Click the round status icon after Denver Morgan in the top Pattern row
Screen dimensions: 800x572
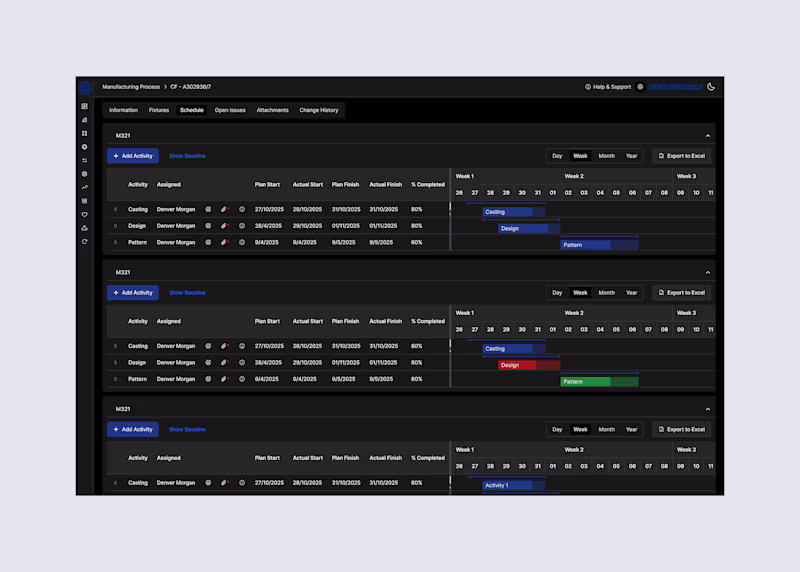tap(208, 242)
